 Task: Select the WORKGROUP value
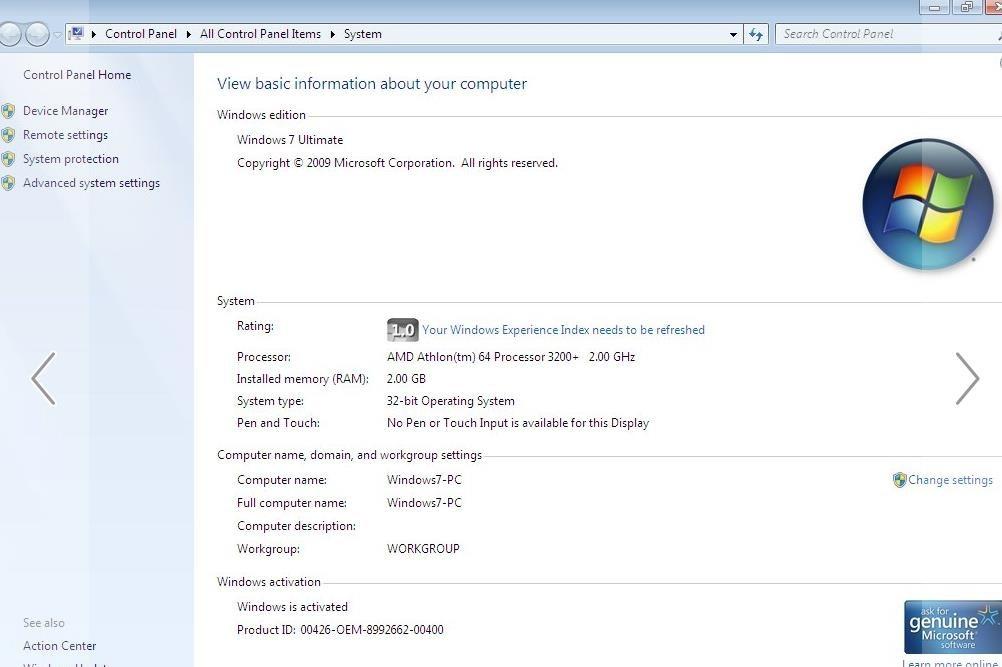423,549
